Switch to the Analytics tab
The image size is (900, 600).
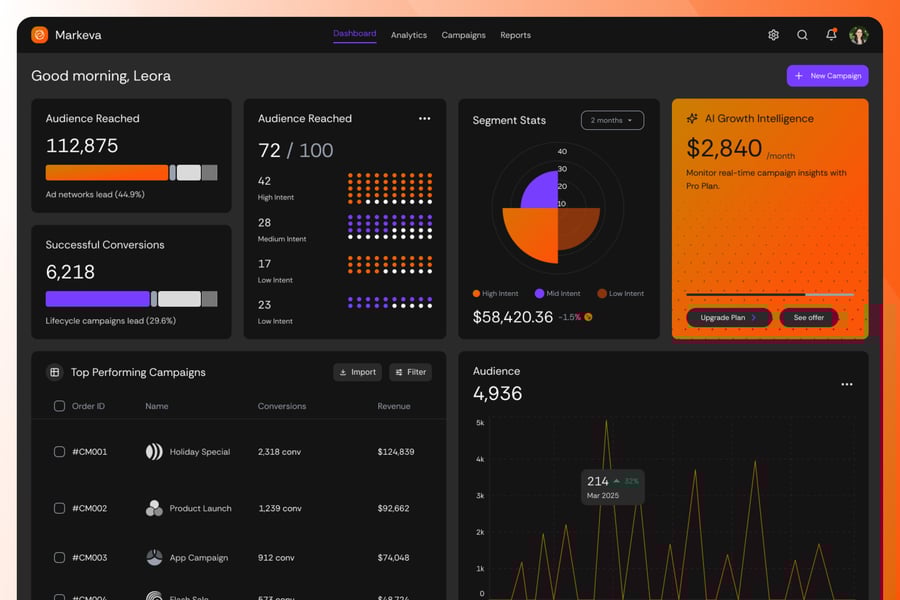(x=409, y=35)
